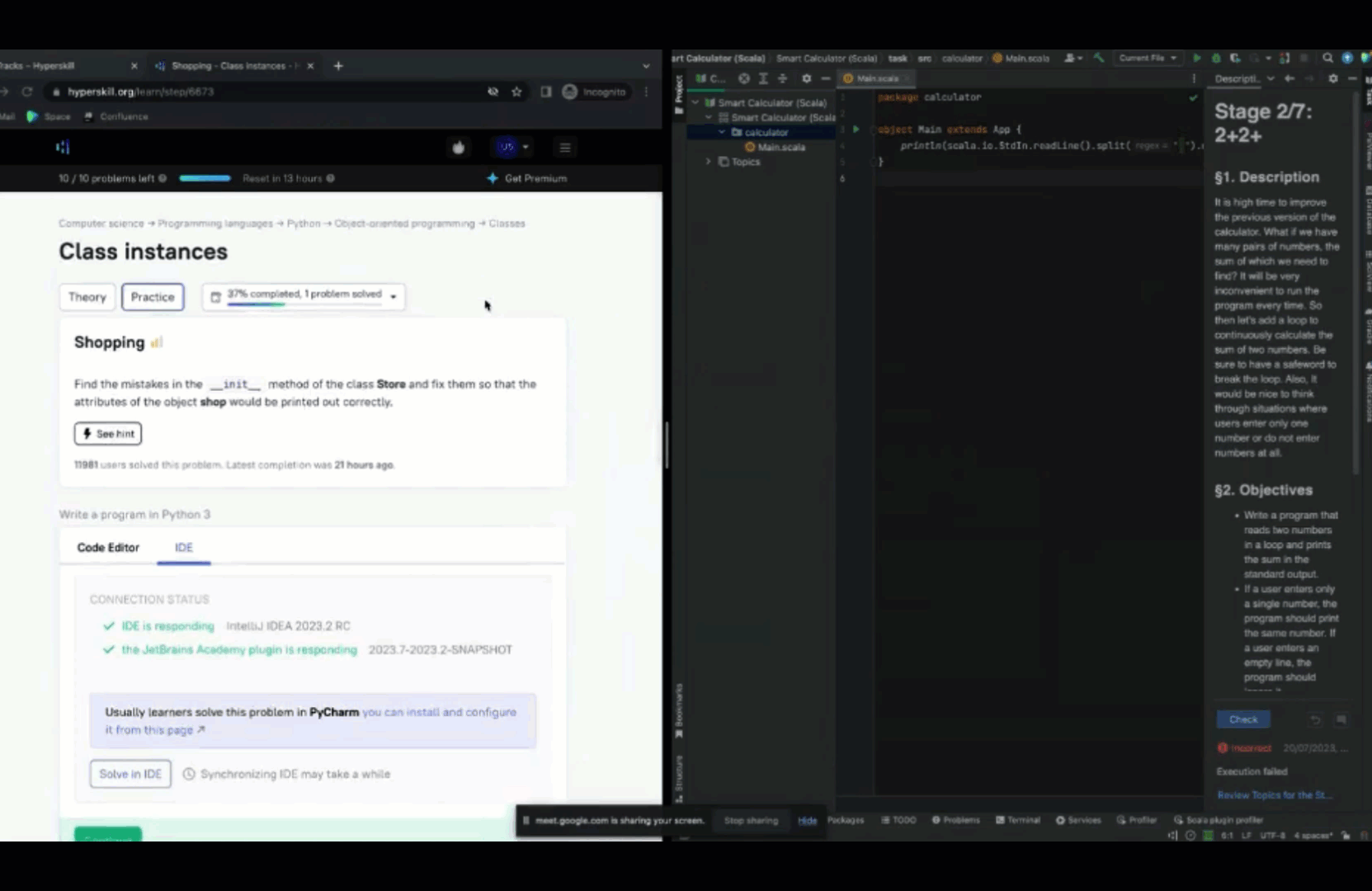
Task: Open the comments icon near Check
Action: point(1341,719)
